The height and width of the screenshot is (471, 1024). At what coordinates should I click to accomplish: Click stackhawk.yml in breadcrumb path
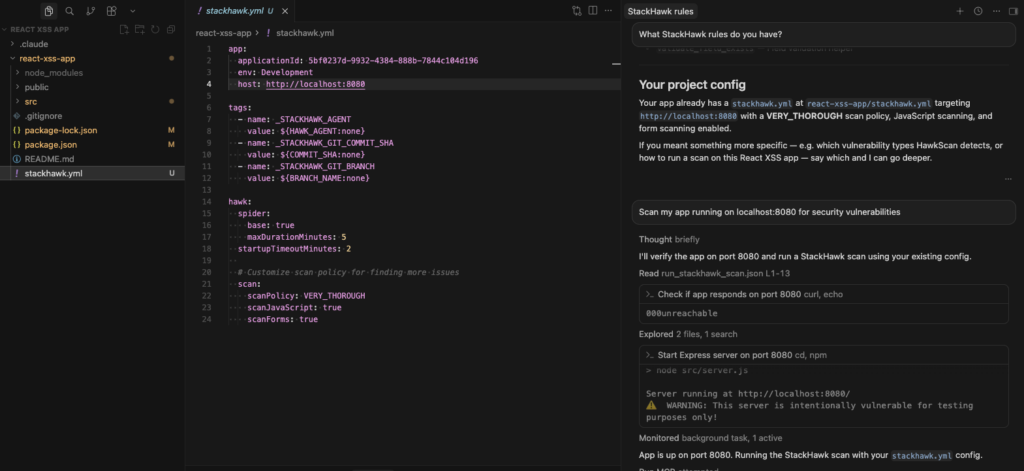305,33
